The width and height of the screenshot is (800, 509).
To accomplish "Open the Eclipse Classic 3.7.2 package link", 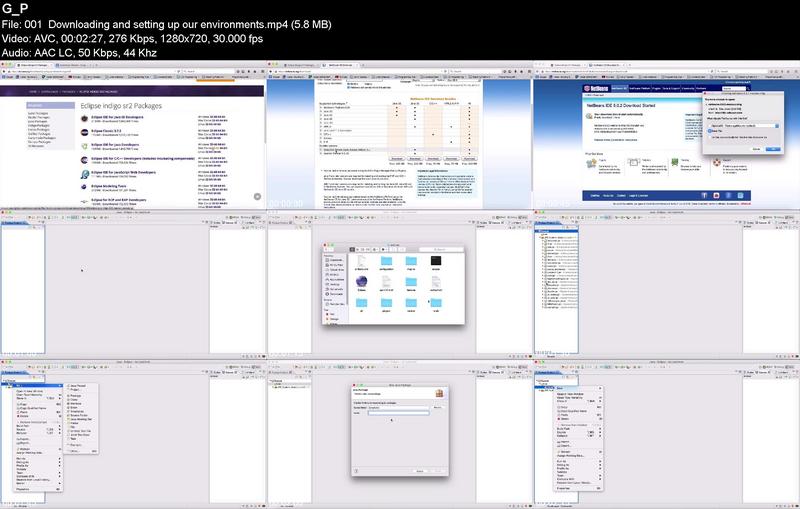I will pyautogui.click(x=106, y=131).
